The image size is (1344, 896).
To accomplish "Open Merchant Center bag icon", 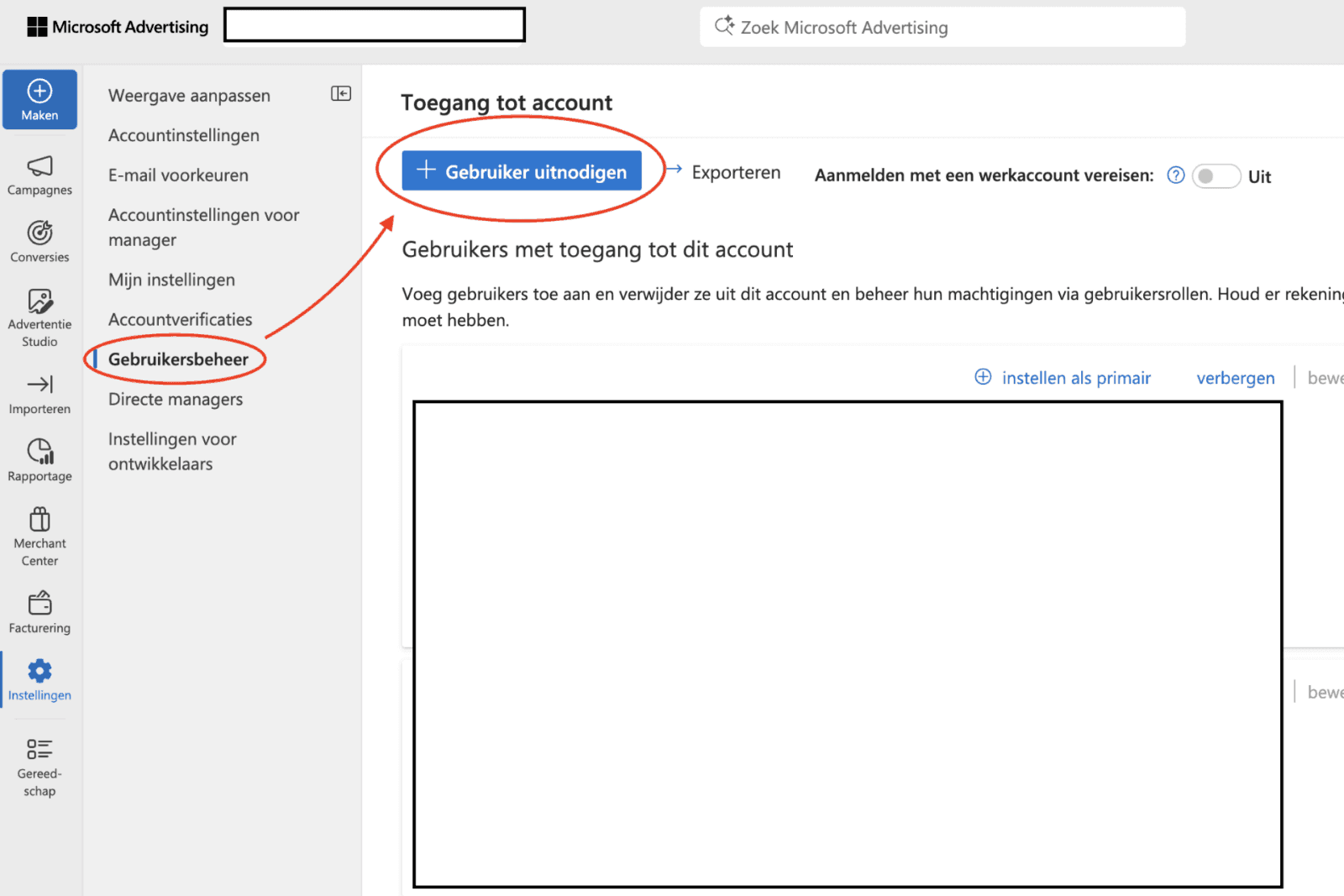I will point(39,519).
